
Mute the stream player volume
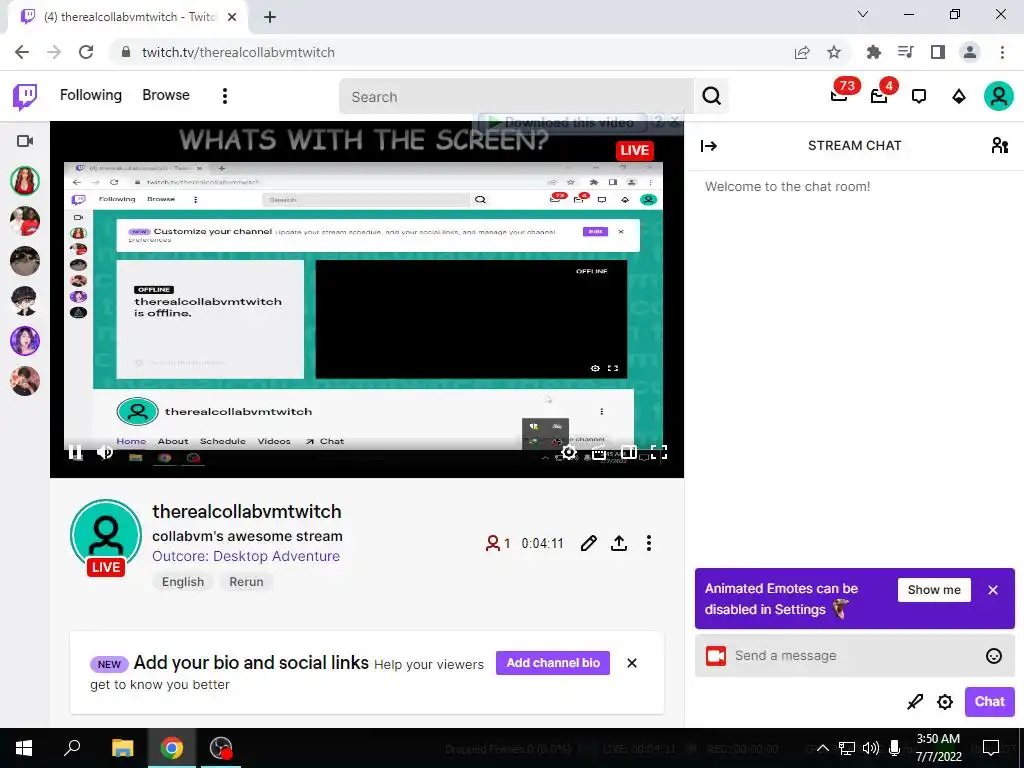[104, 452]
